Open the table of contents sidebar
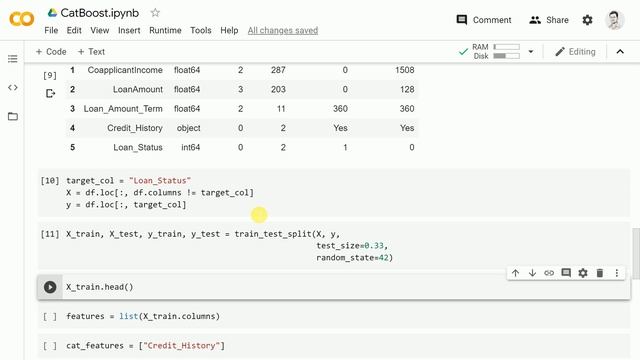 13,59
